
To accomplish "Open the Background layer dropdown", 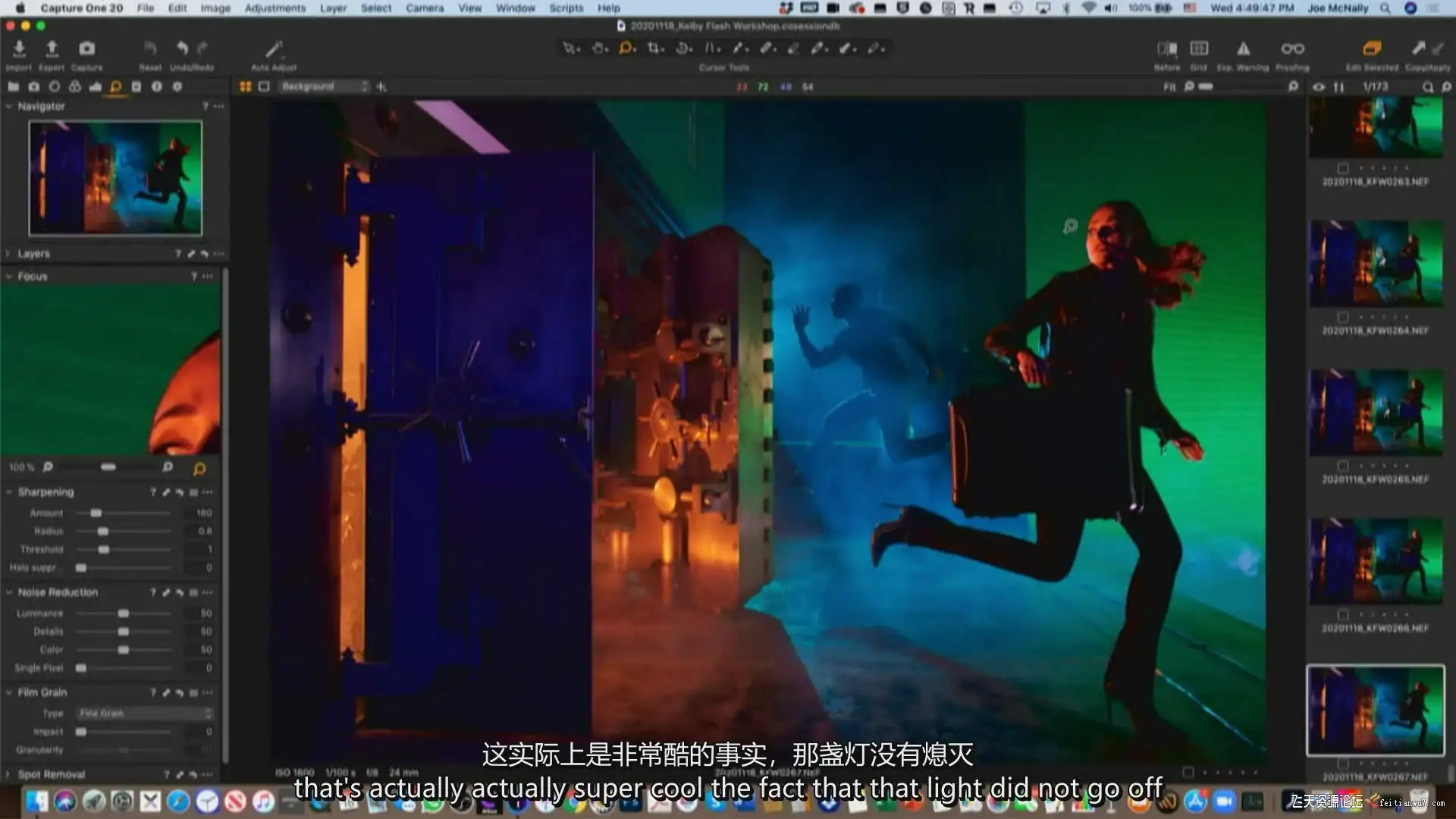I will [x=325, y=86].
